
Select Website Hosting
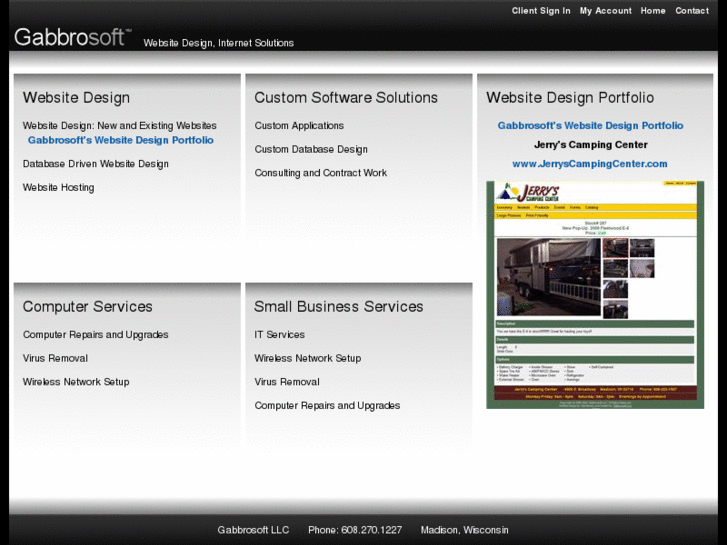tap(58, 187)
